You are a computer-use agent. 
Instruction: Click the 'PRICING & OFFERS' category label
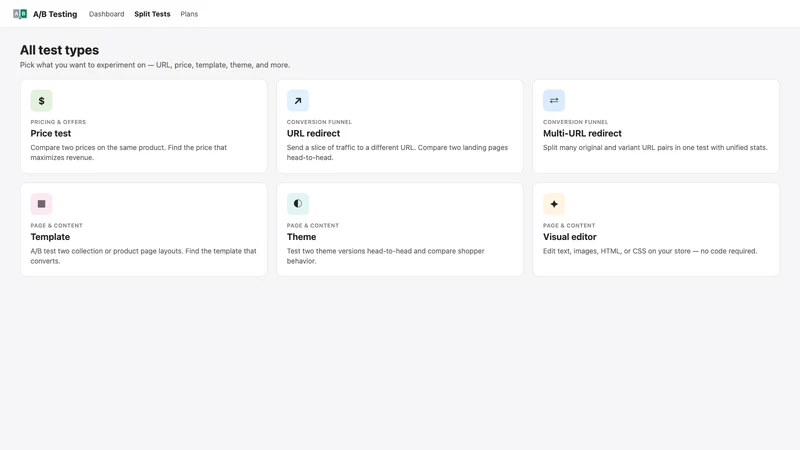(x=58, y=122)
